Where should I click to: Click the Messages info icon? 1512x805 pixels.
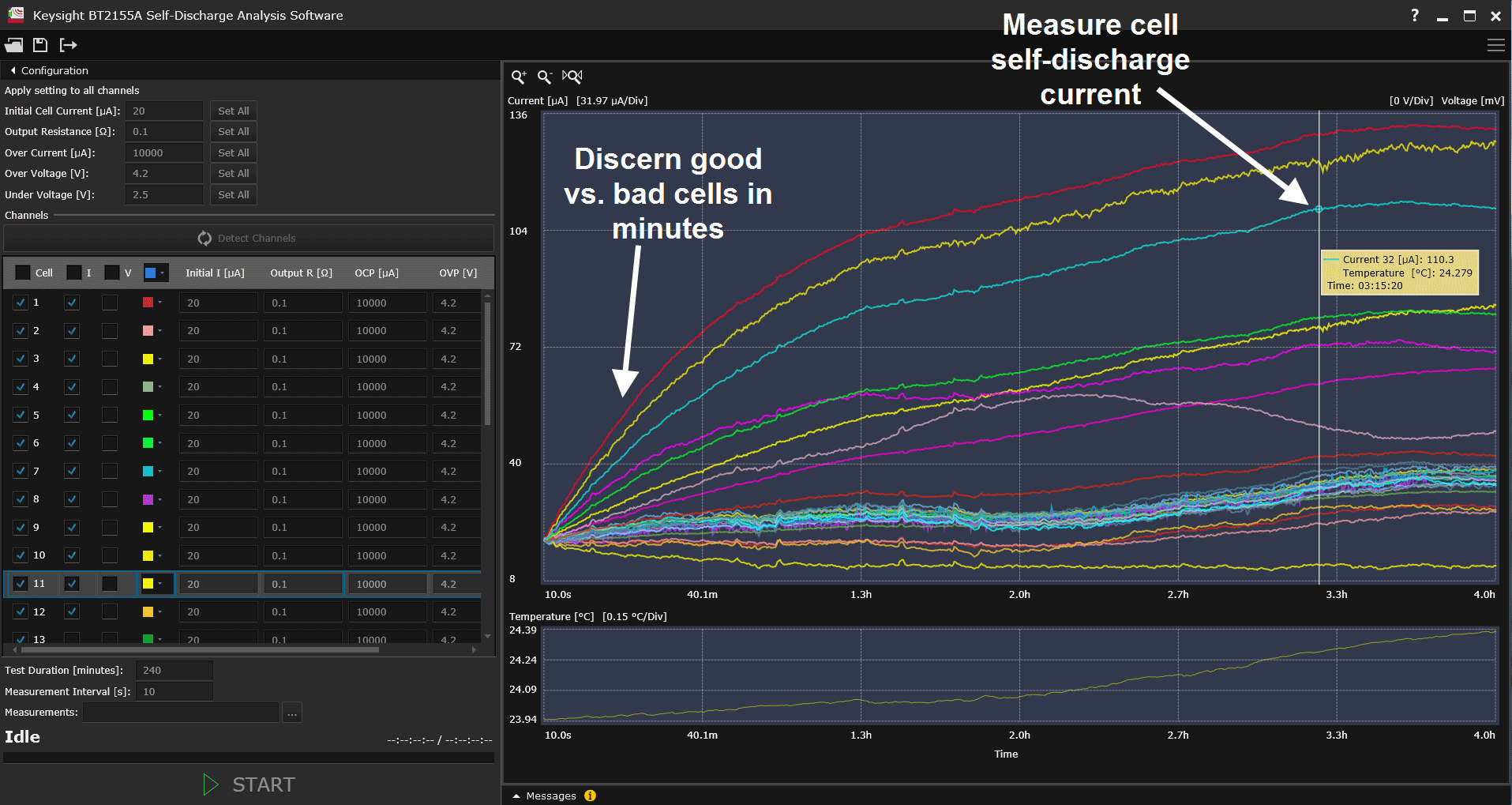(590, 796)
